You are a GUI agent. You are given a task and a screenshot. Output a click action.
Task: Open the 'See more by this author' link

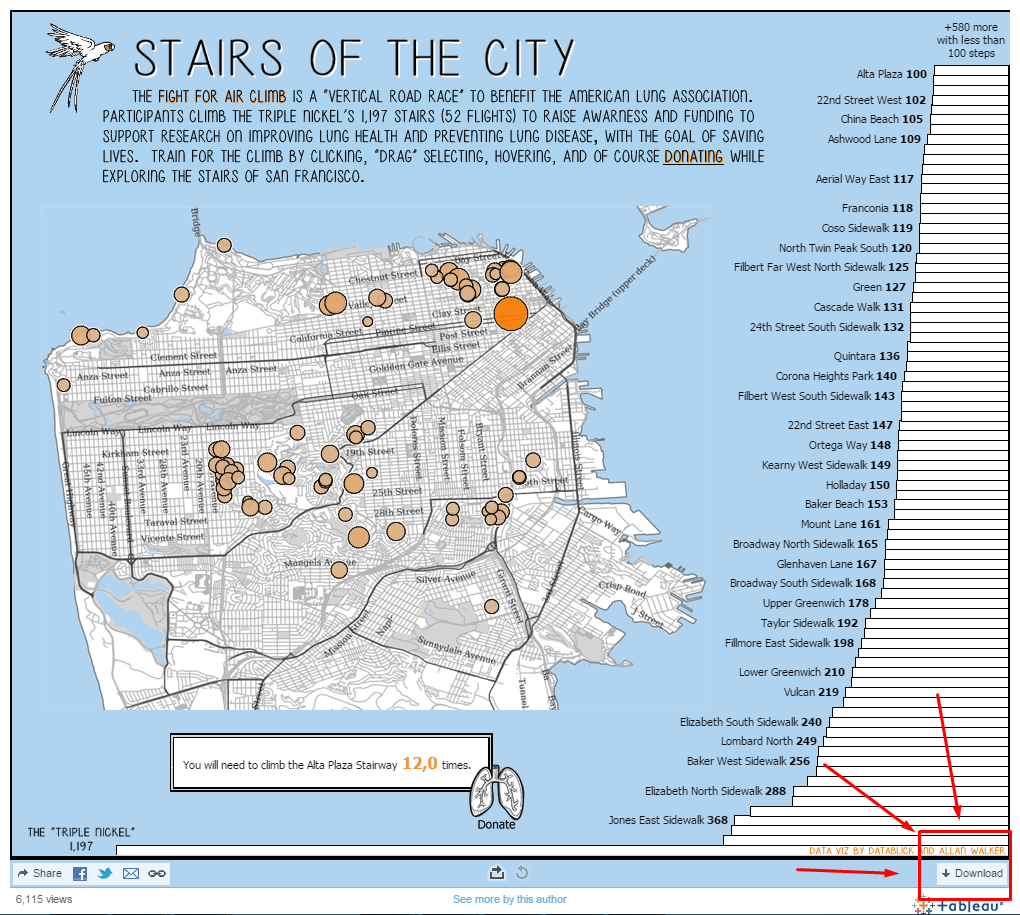pos(509,899)
